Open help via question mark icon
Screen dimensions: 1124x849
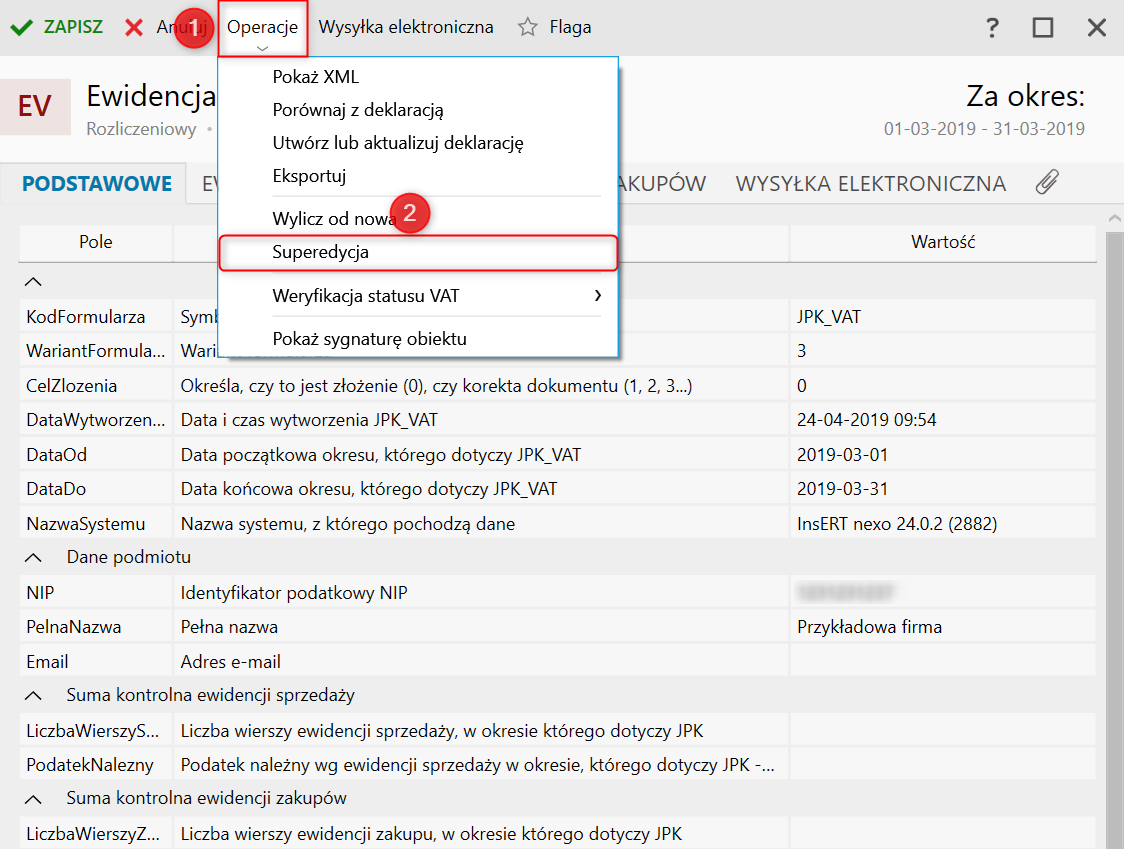[x=992, y=27]
